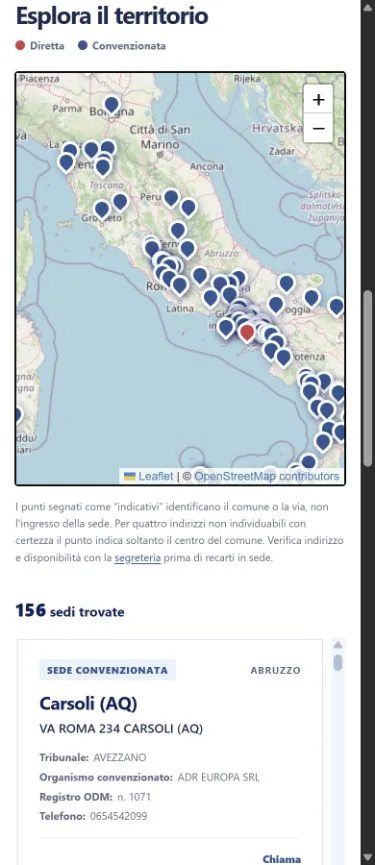Select the marker to the right of Terni
375x865 pixels.
187,249
